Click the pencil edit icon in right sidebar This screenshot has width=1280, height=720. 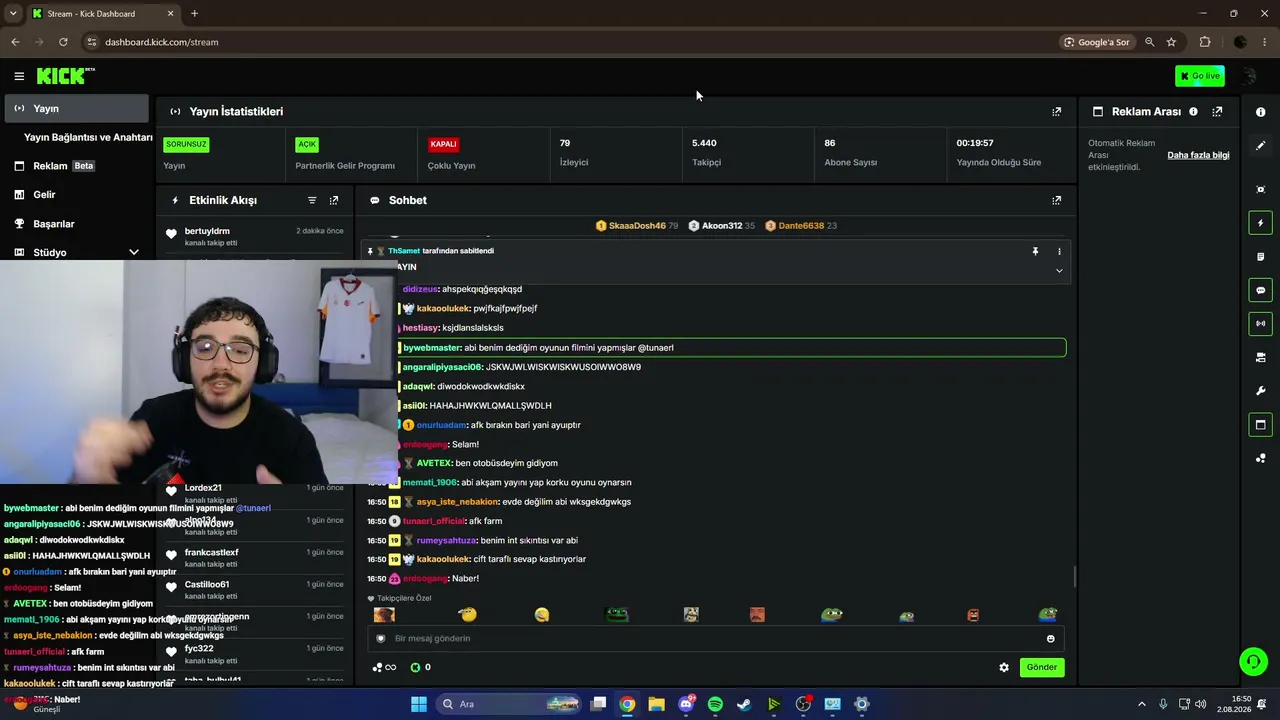(1260, 145)
